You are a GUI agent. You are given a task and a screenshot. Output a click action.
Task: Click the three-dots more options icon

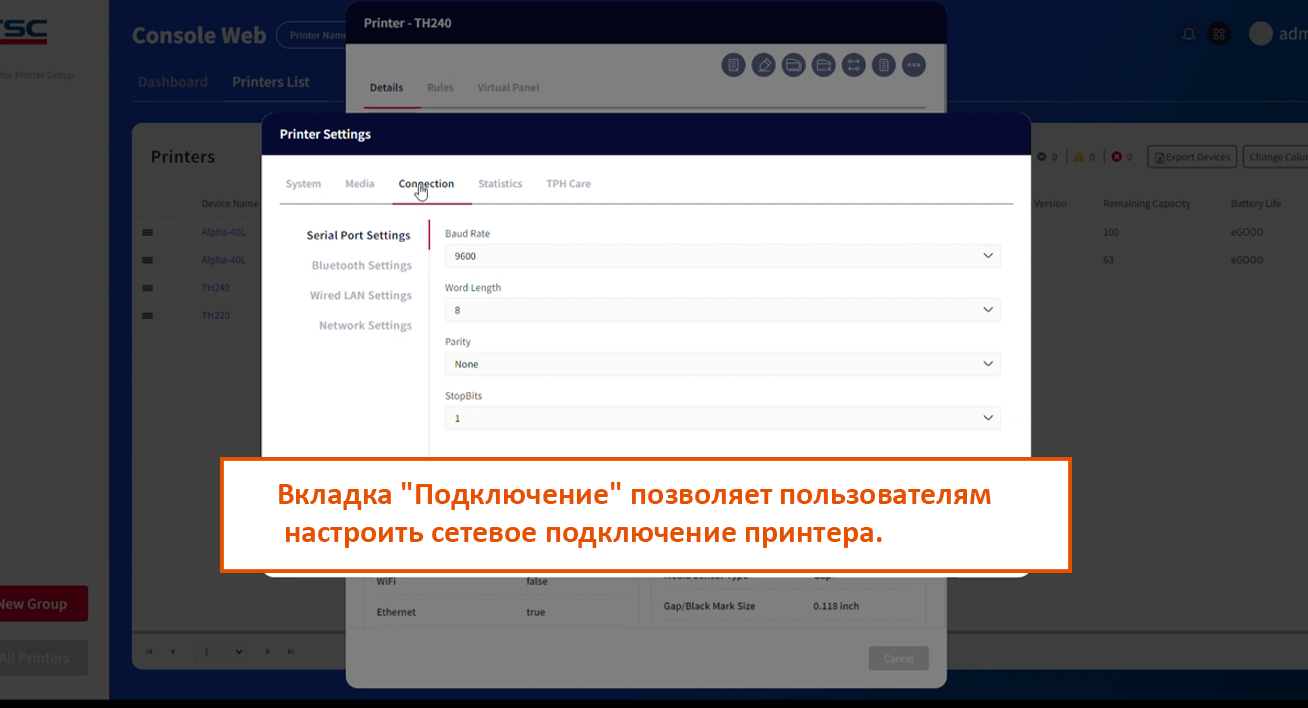click(x=913, y=65)
